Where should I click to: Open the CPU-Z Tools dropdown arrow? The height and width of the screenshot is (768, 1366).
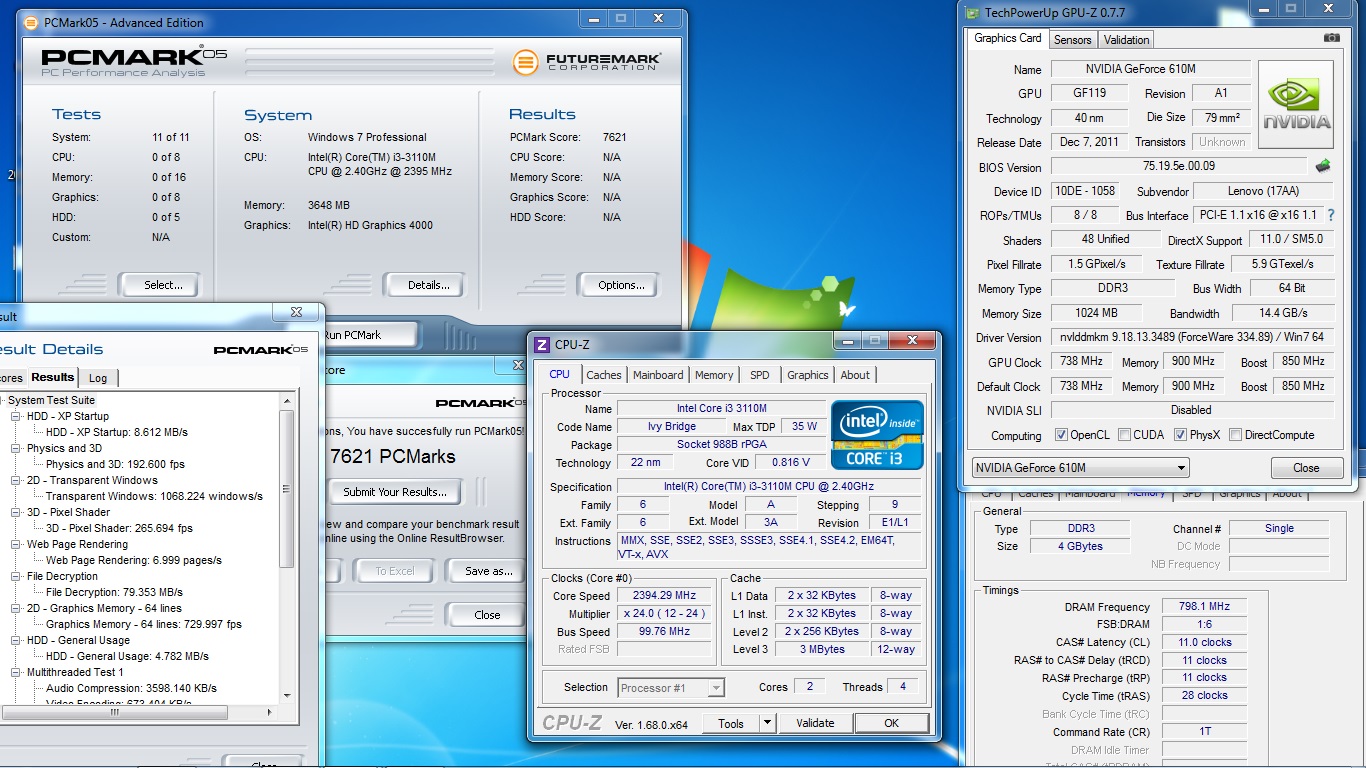pyautogui.click(x=767, y=723)
